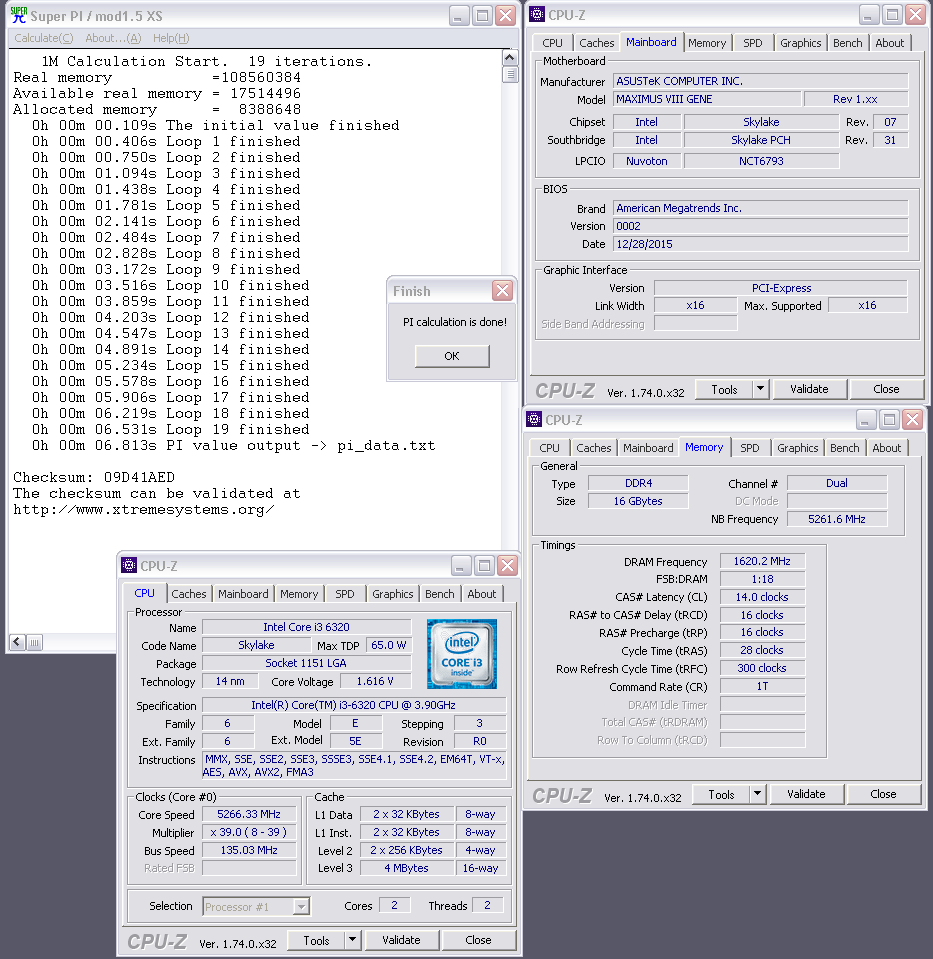Minimize the CPU-Z Memory window
This screenshot has height=959, width=933.
(866, 420)
